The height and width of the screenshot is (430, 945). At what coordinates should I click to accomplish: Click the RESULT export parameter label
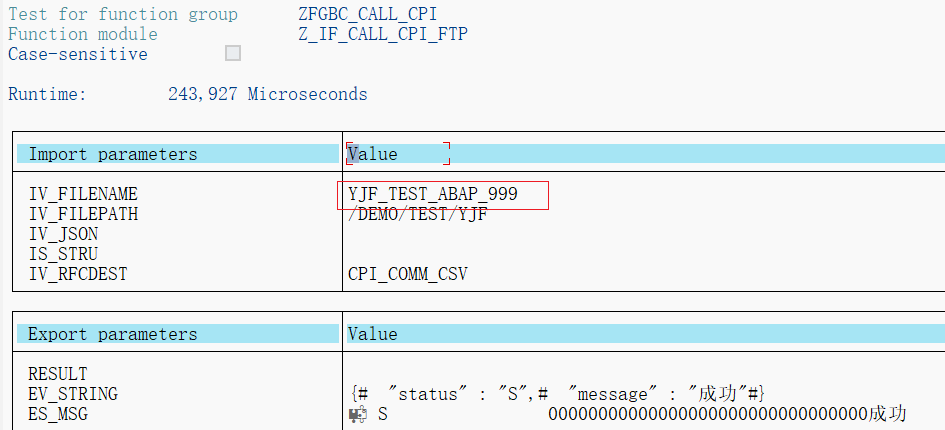pyautogui.click(x=58, y=374)
